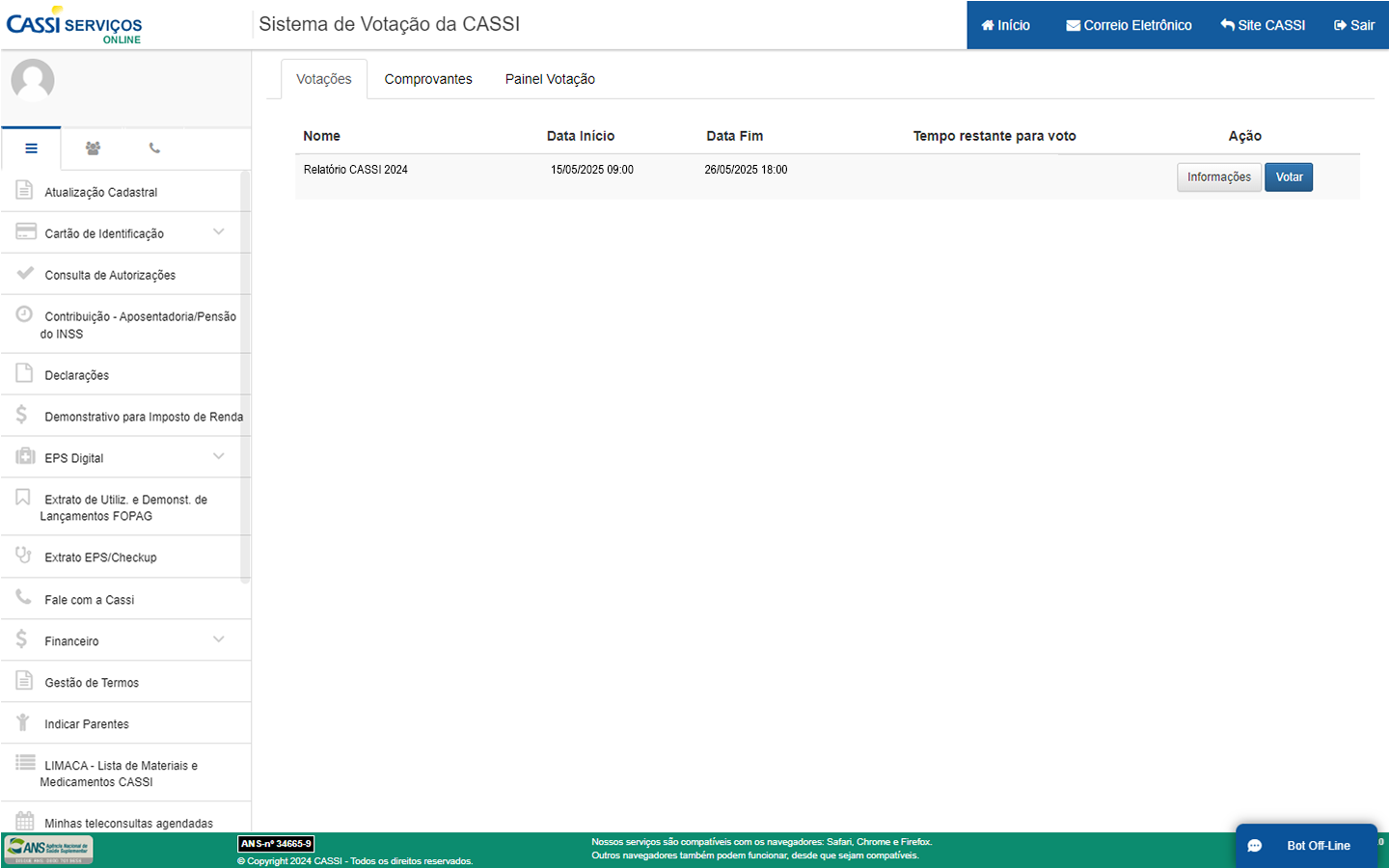The height and width of the screenshot is (868, 1389).
Task: Expand the Financeiro chevron
Action: [219, 639]
